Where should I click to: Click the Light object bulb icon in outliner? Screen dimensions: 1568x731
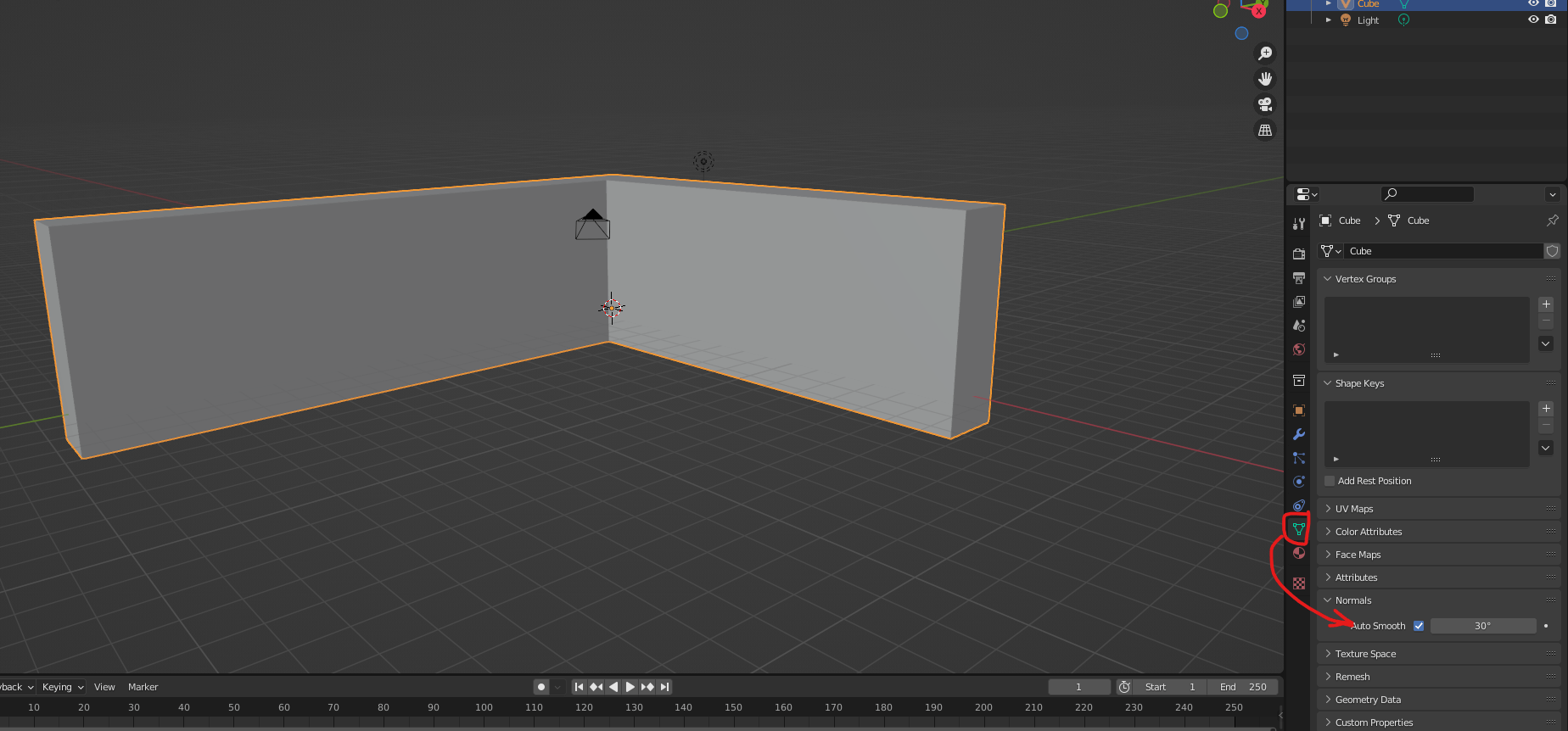(1346, 20)
